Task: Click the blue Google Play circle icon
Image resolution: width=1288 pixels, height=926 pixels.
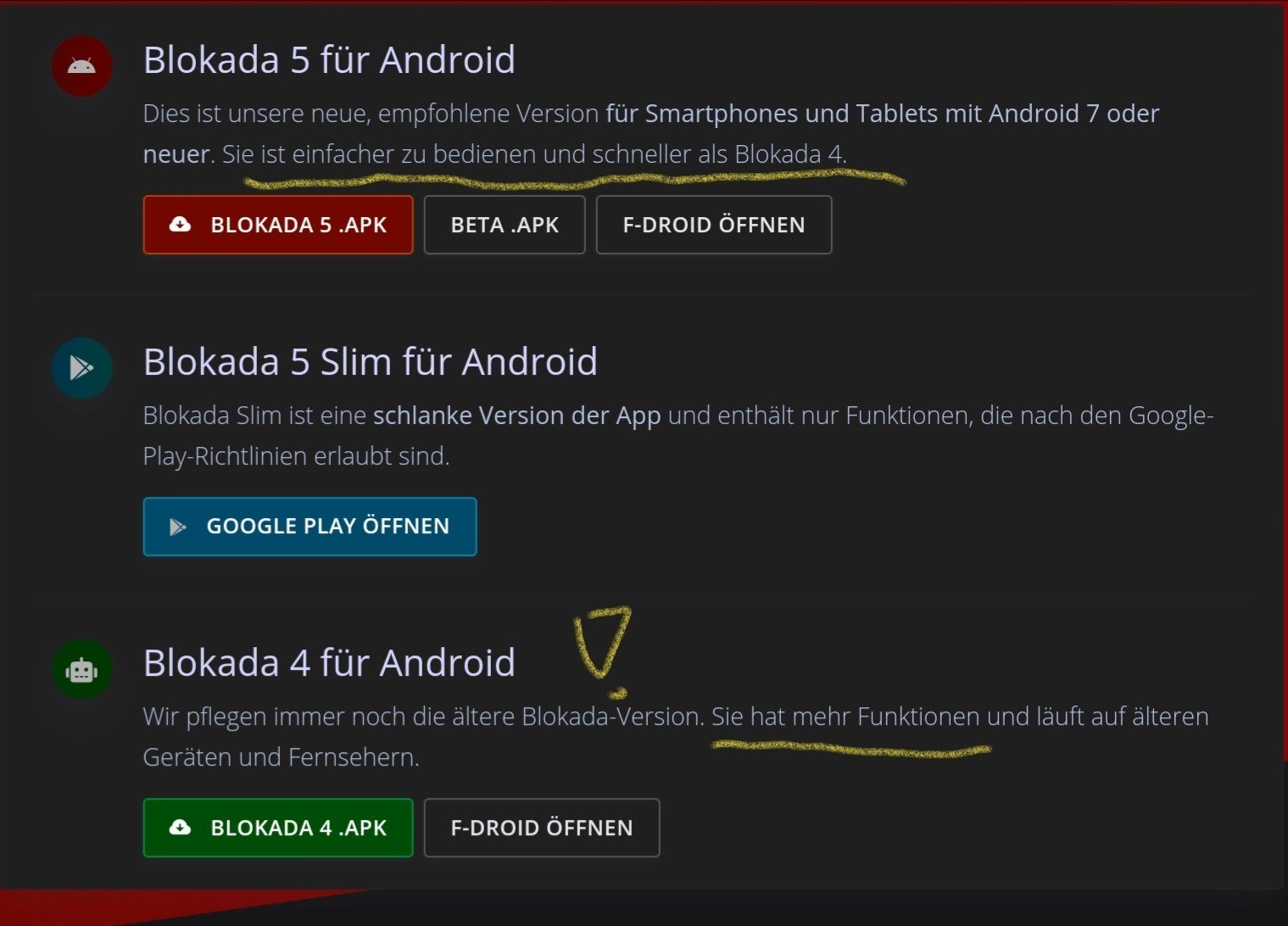Action: point(81,368)
